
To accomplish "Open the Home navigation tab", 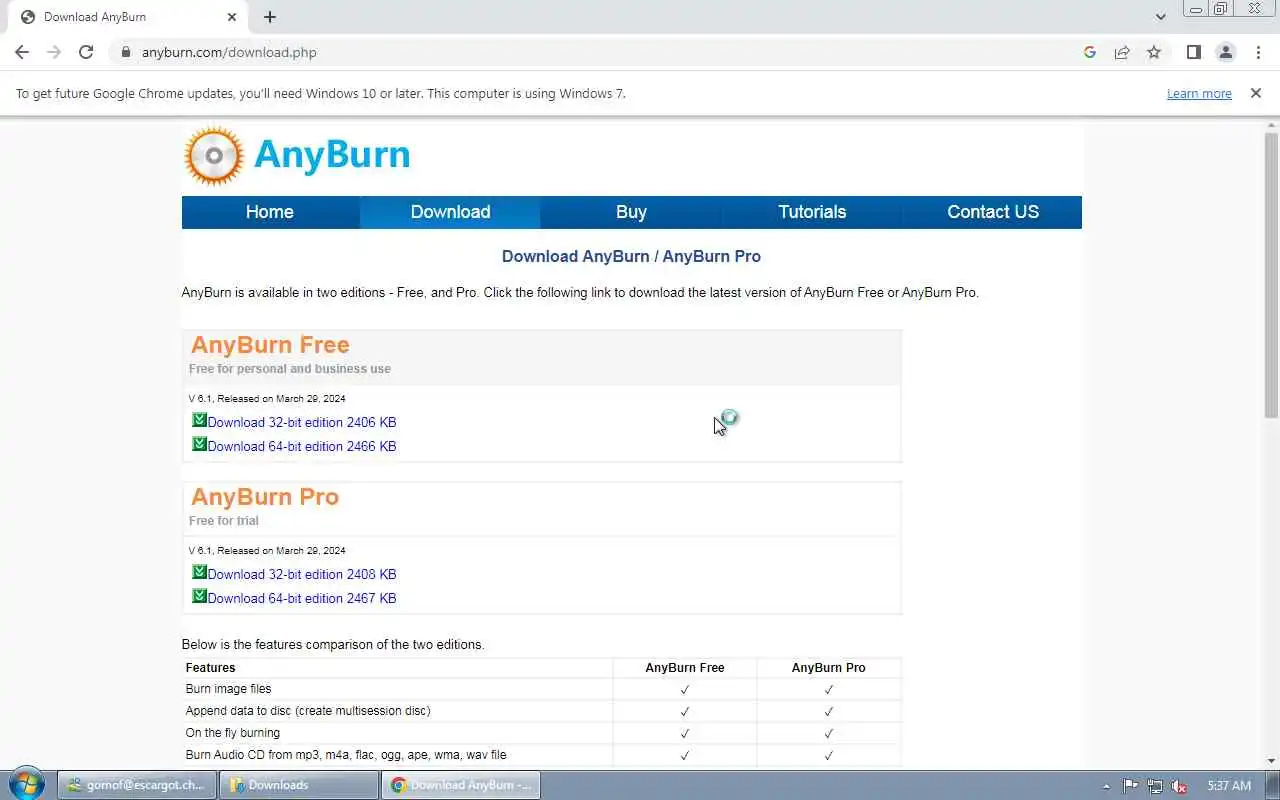I will pos(270,212).
